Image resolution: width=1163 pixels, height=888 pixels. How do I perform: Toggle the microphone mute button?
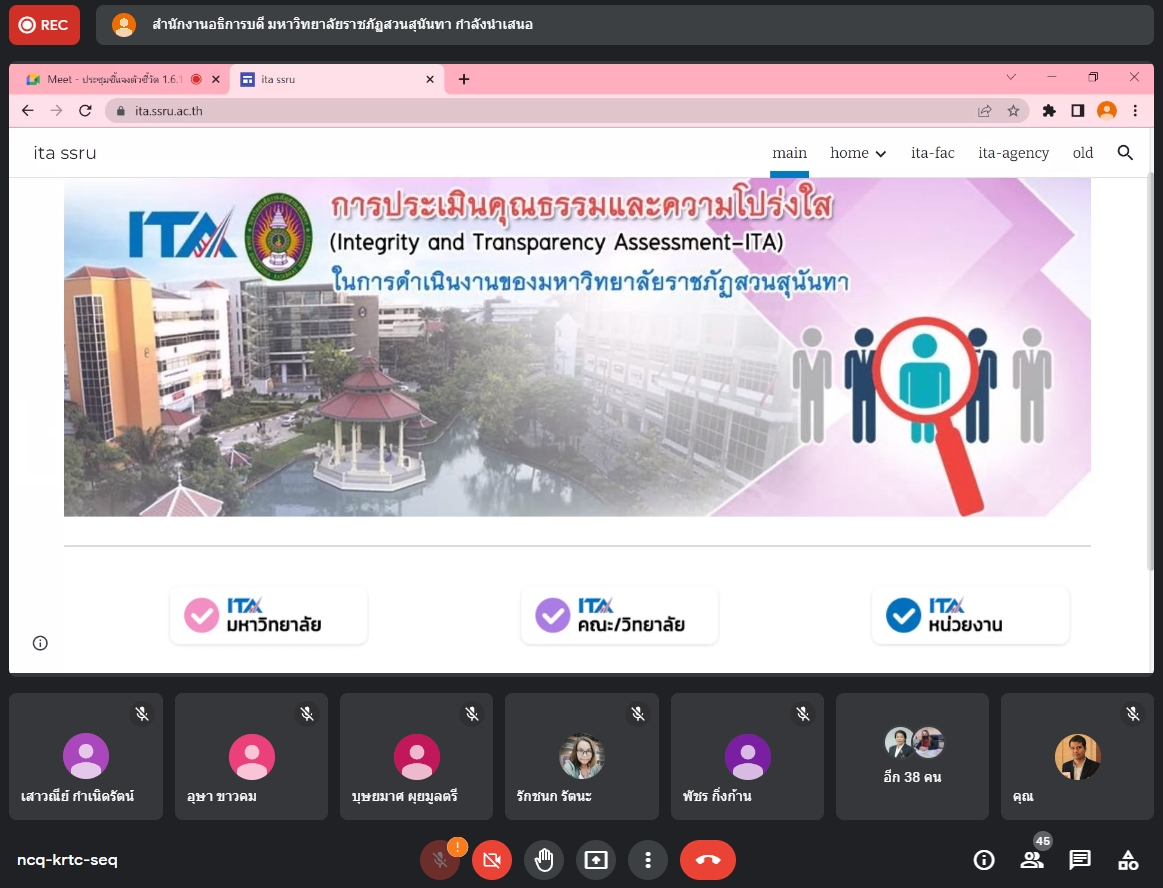tap(440, 860)
